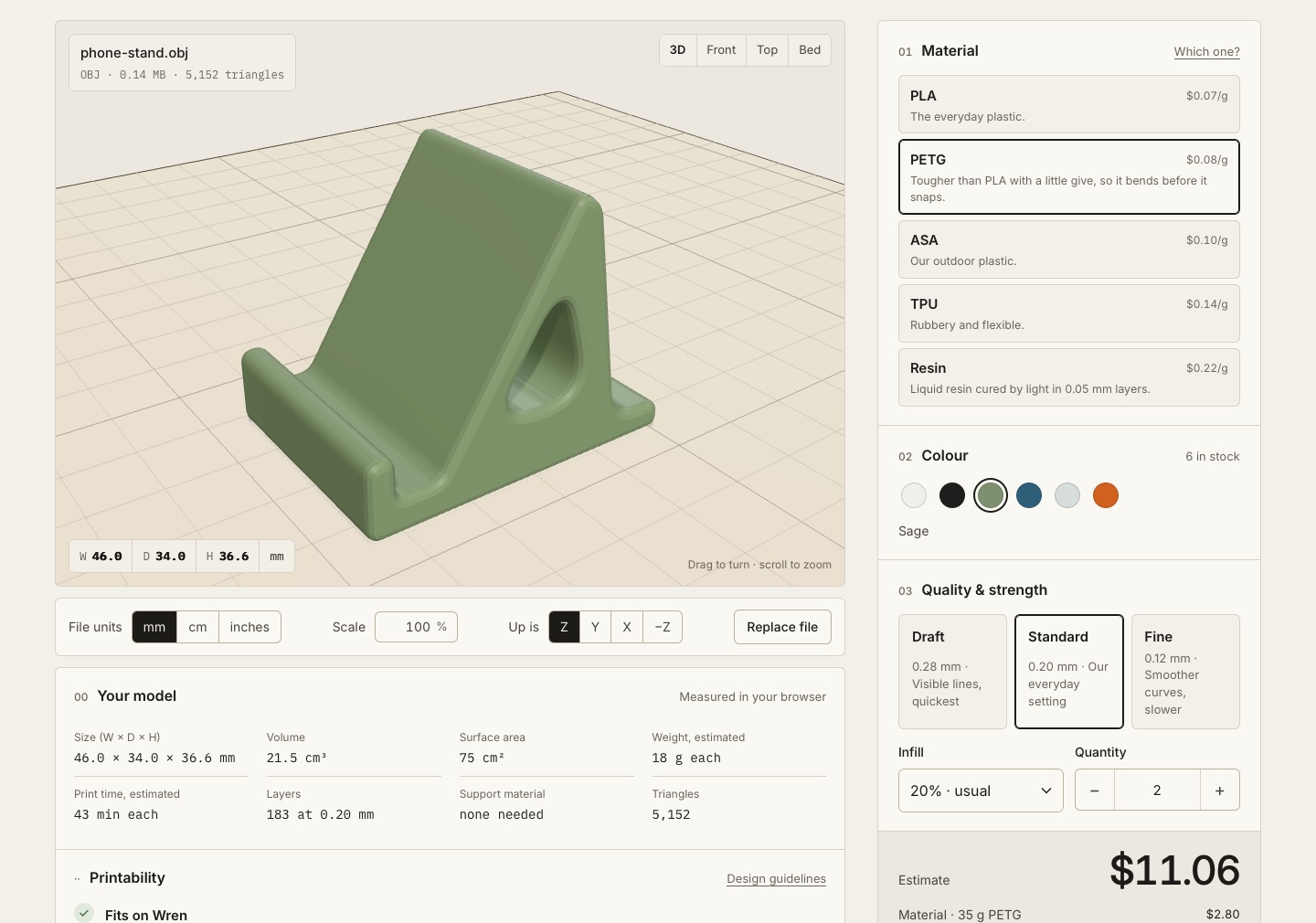Click the Scale percent input field
The width and height of the screenshot is (1316, 923).
416,627
